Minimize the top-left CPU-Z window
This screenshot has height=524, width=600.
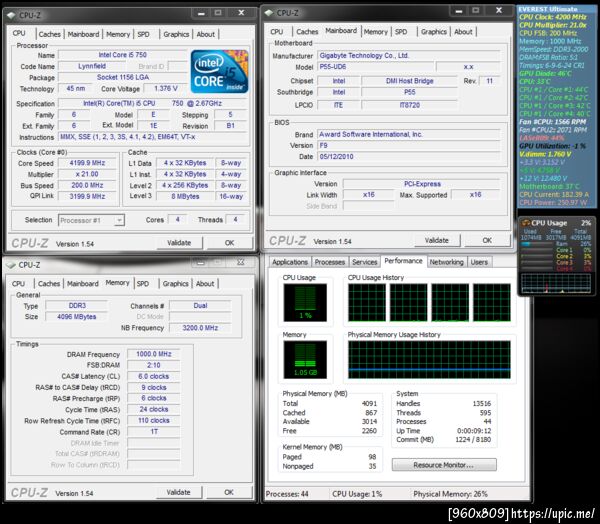click(x=201, y=13)
